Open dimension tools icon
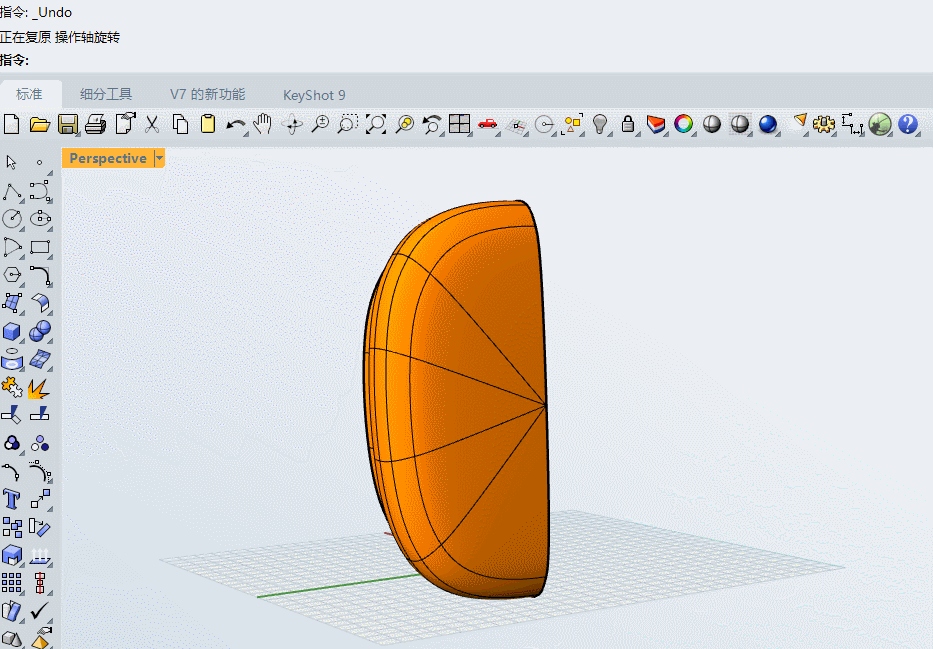Viewport: 933px width, 649px height. click(852, 124)
